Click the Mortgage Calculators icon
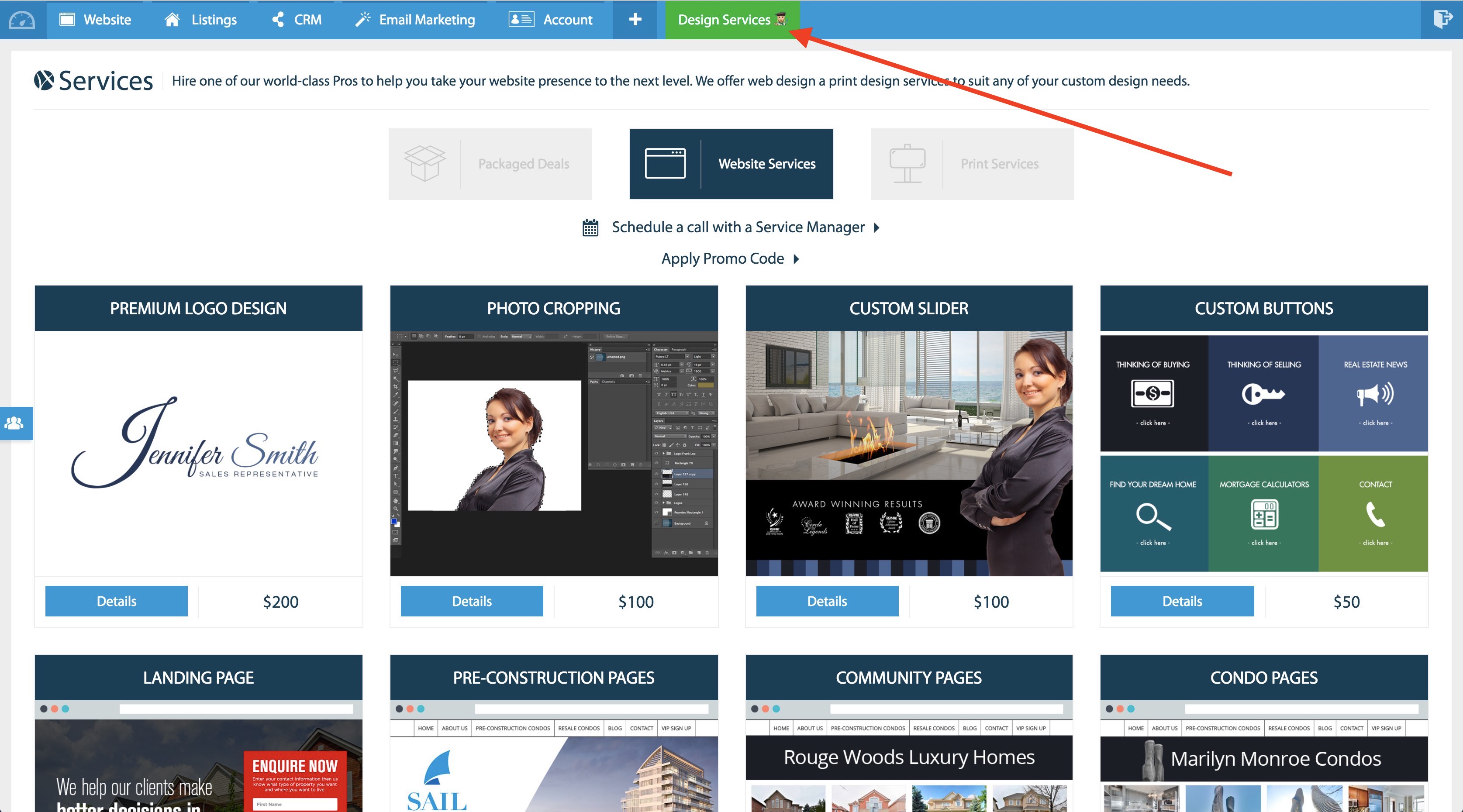Viewport: 1463px width, 812px height. (1264, 514)
